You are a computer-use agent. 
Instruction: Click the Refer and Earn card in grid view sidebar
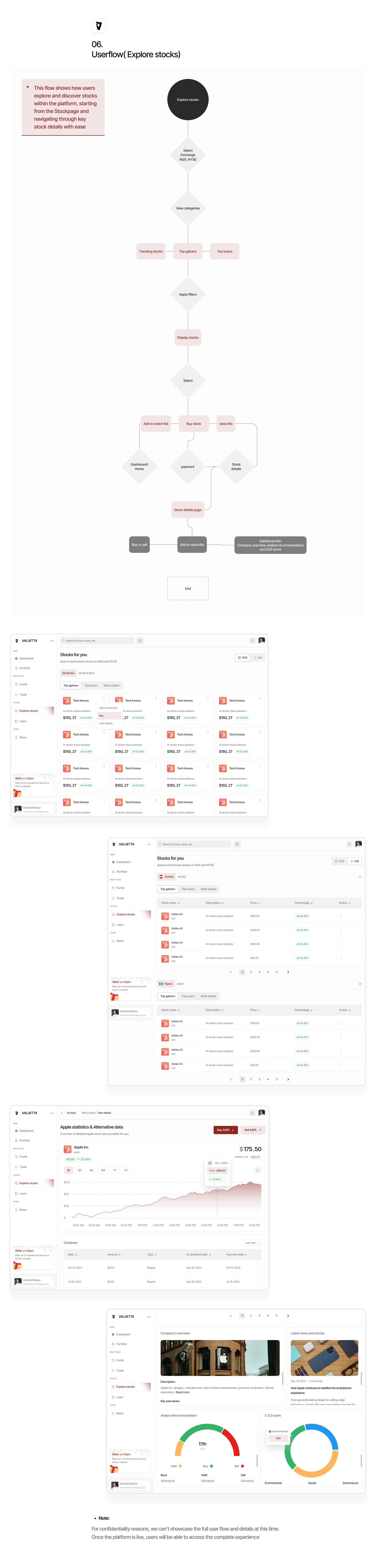(x=34, y=786)
